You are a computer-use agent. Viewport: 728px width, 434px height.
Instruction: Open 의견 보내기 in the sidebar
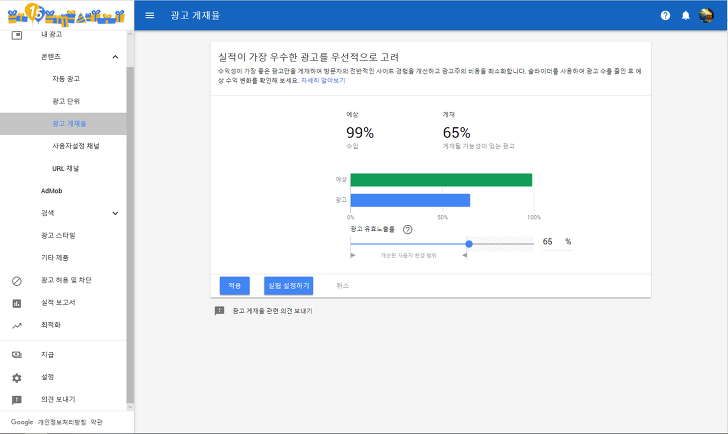point(58,399)
